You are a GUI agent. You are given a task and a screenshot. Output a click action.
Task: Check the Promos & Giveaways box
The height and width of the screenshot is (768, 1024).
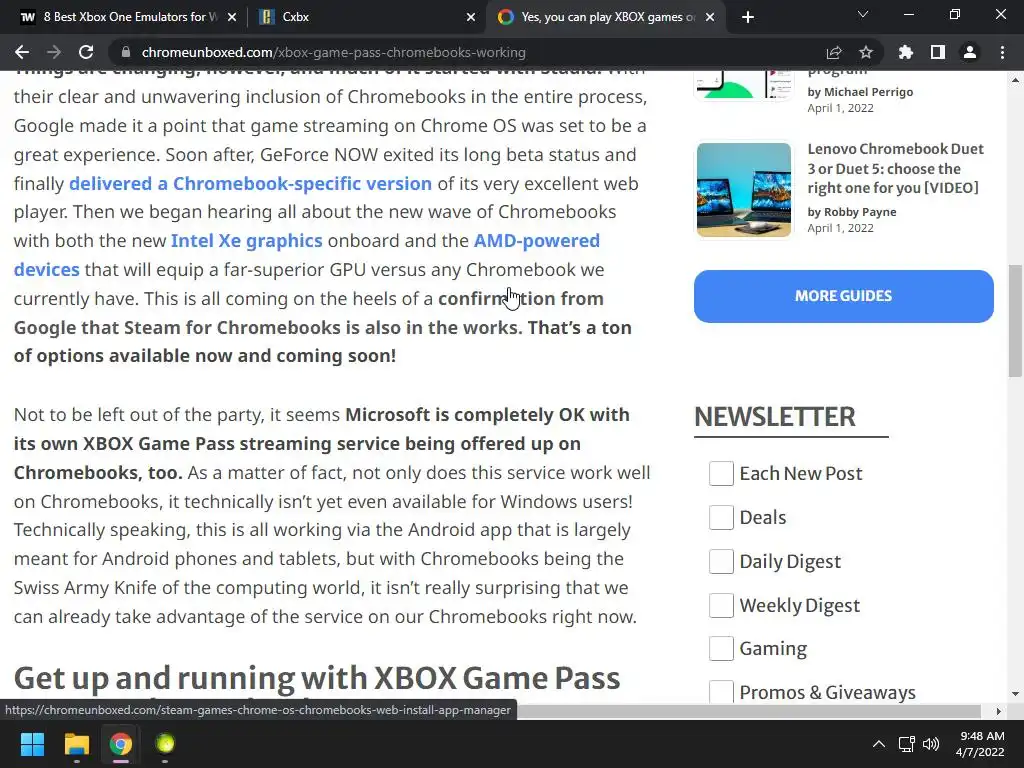pyautogui.click(x=721, y=692)
